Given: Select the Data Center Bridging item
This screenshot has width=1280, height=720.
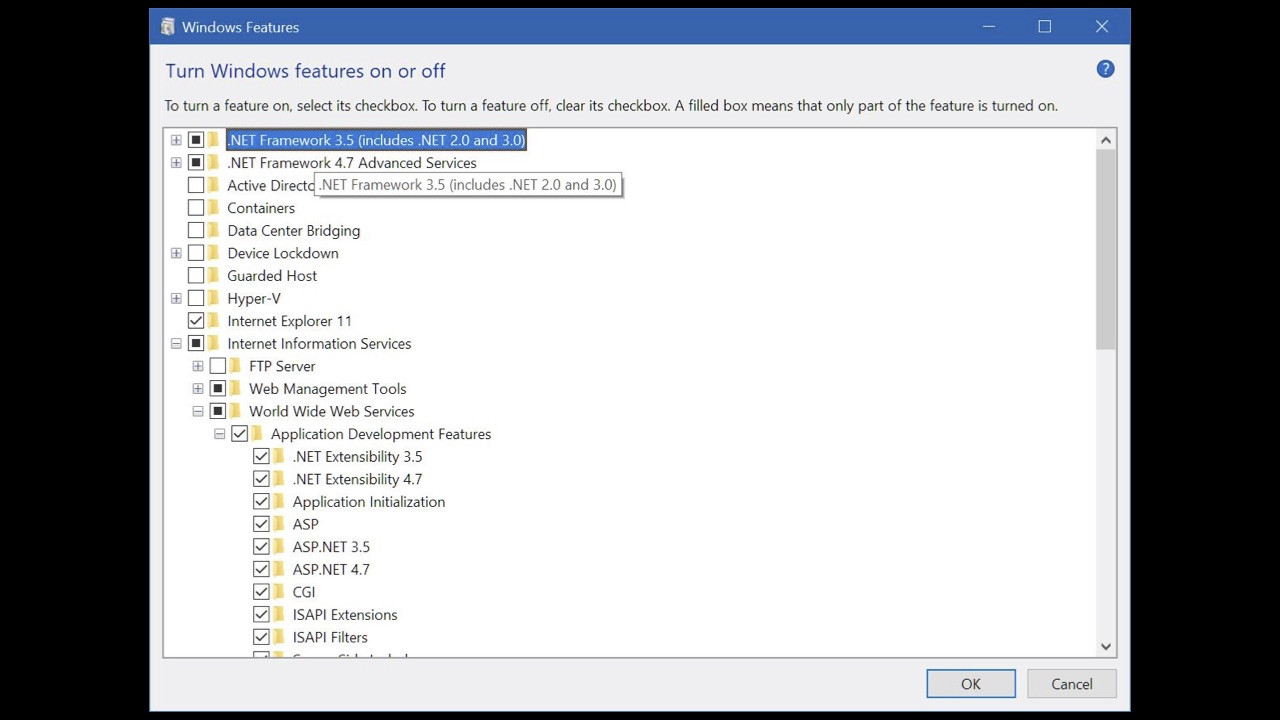Looking at the screenshot, I should point(293,231).
